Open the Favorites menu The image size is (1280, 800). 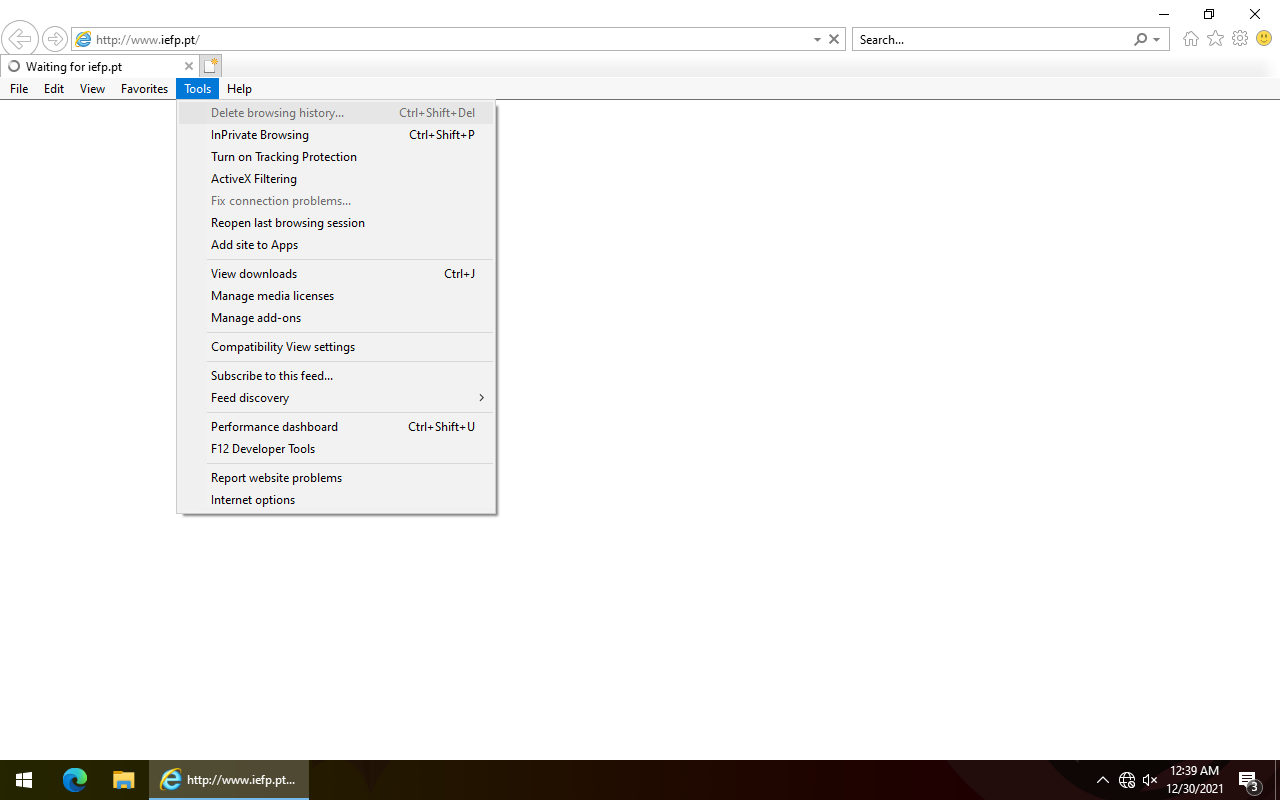[144, 89]
